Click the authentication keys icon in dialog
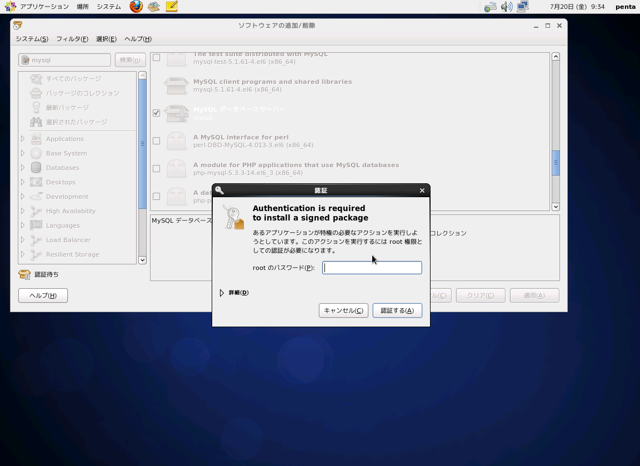Viewport: 640px width, 466px height. (233, 217)
